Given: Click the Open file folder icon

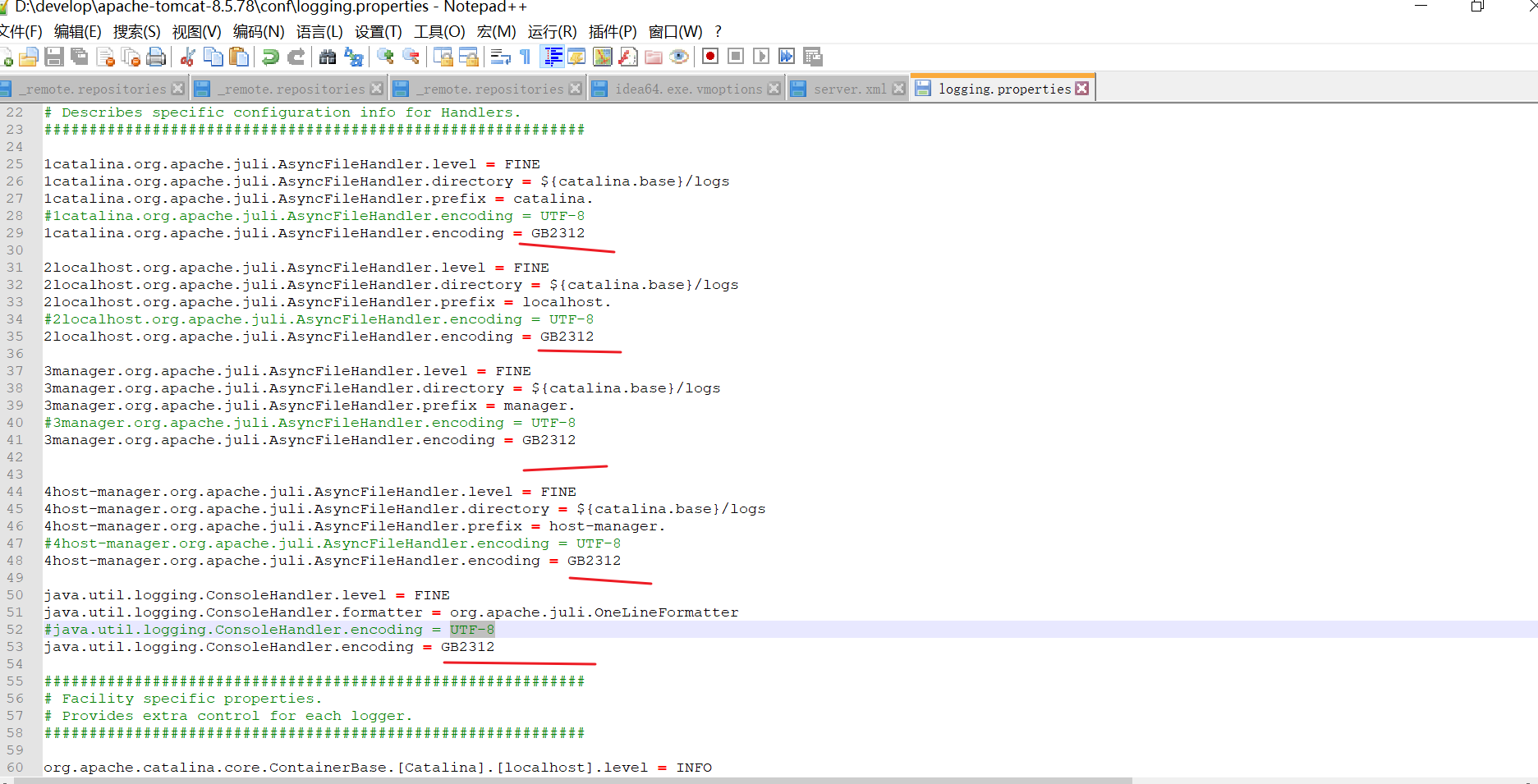Looking at the screenshot, I should click(29, 57).
